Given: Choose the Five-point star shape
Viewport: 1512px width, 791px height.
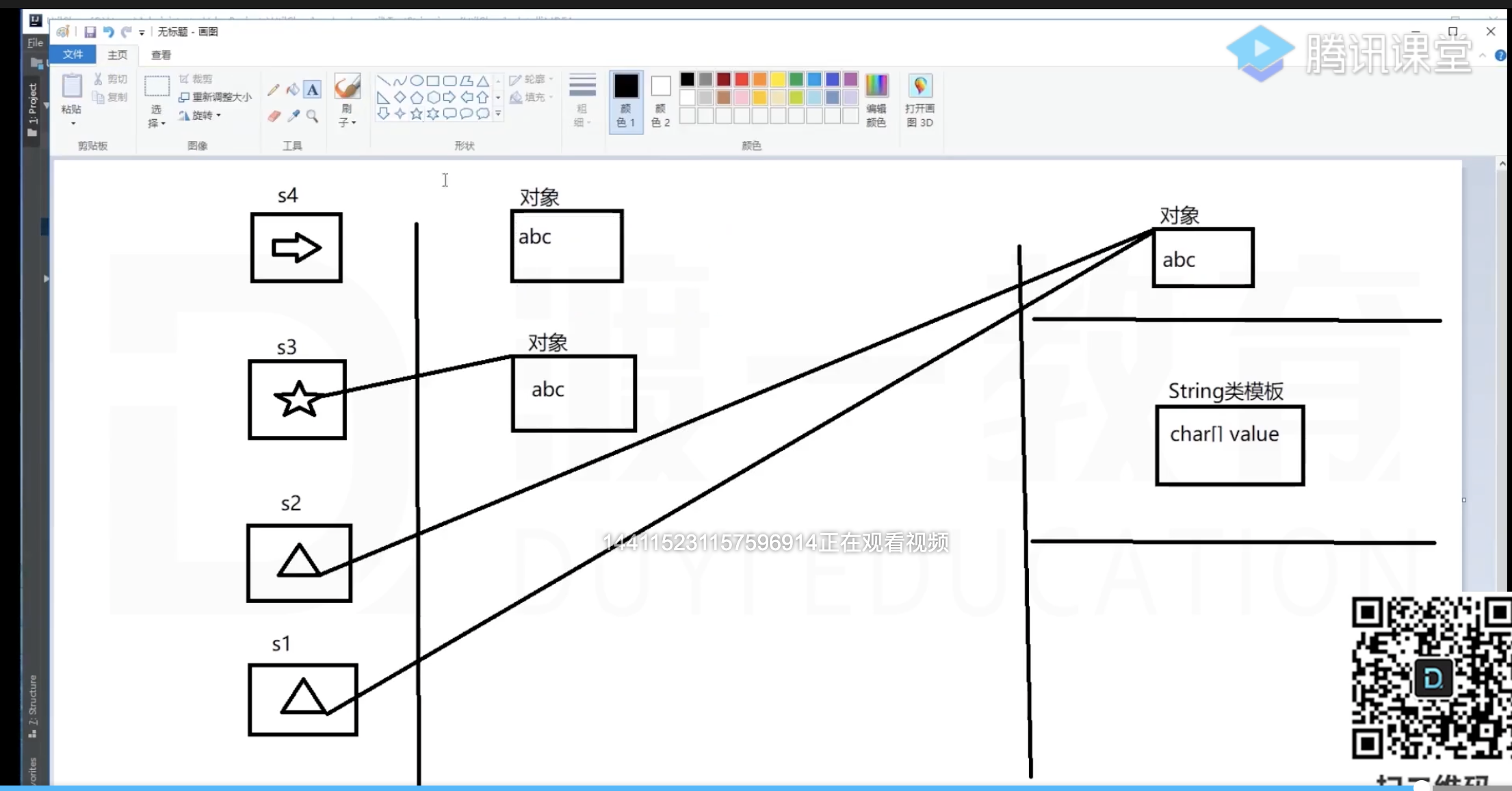Looking at the screenshot, I should point(416,114).
